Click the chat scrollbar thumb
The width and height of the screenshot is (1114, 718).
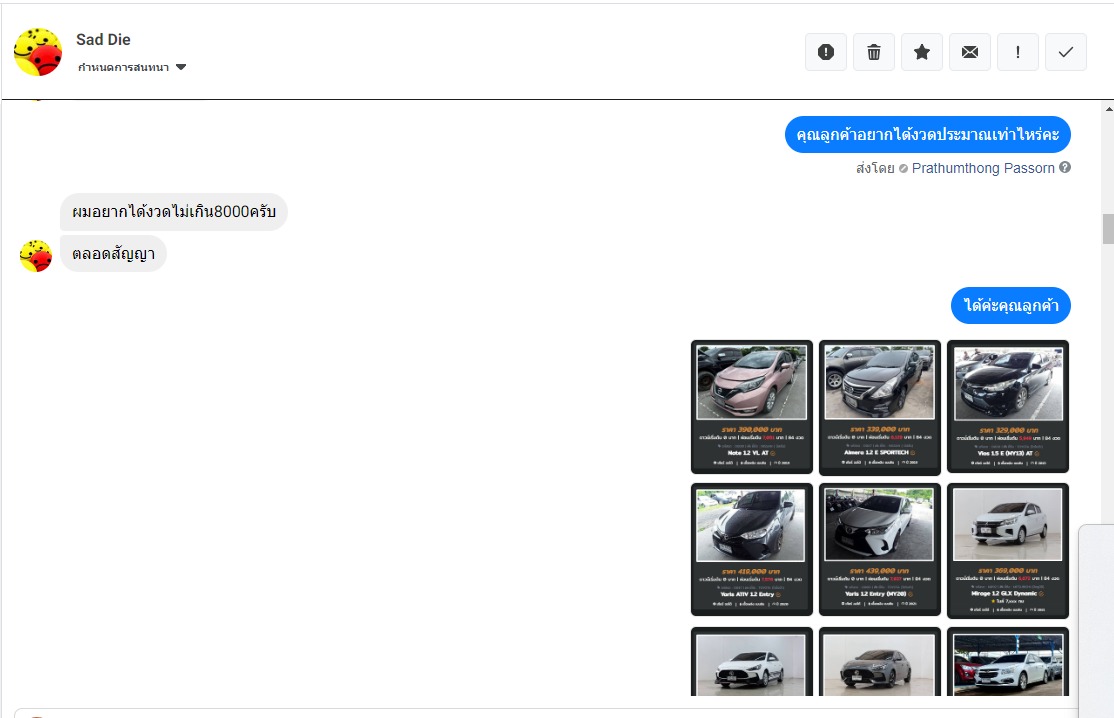point(1108,229)
